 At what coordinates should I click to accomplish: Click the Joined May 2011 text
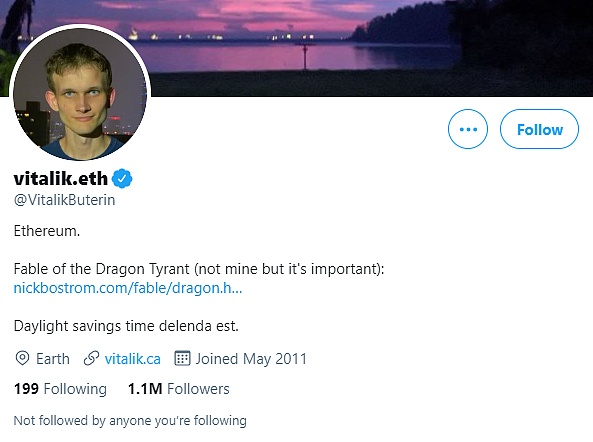point(251,359)
